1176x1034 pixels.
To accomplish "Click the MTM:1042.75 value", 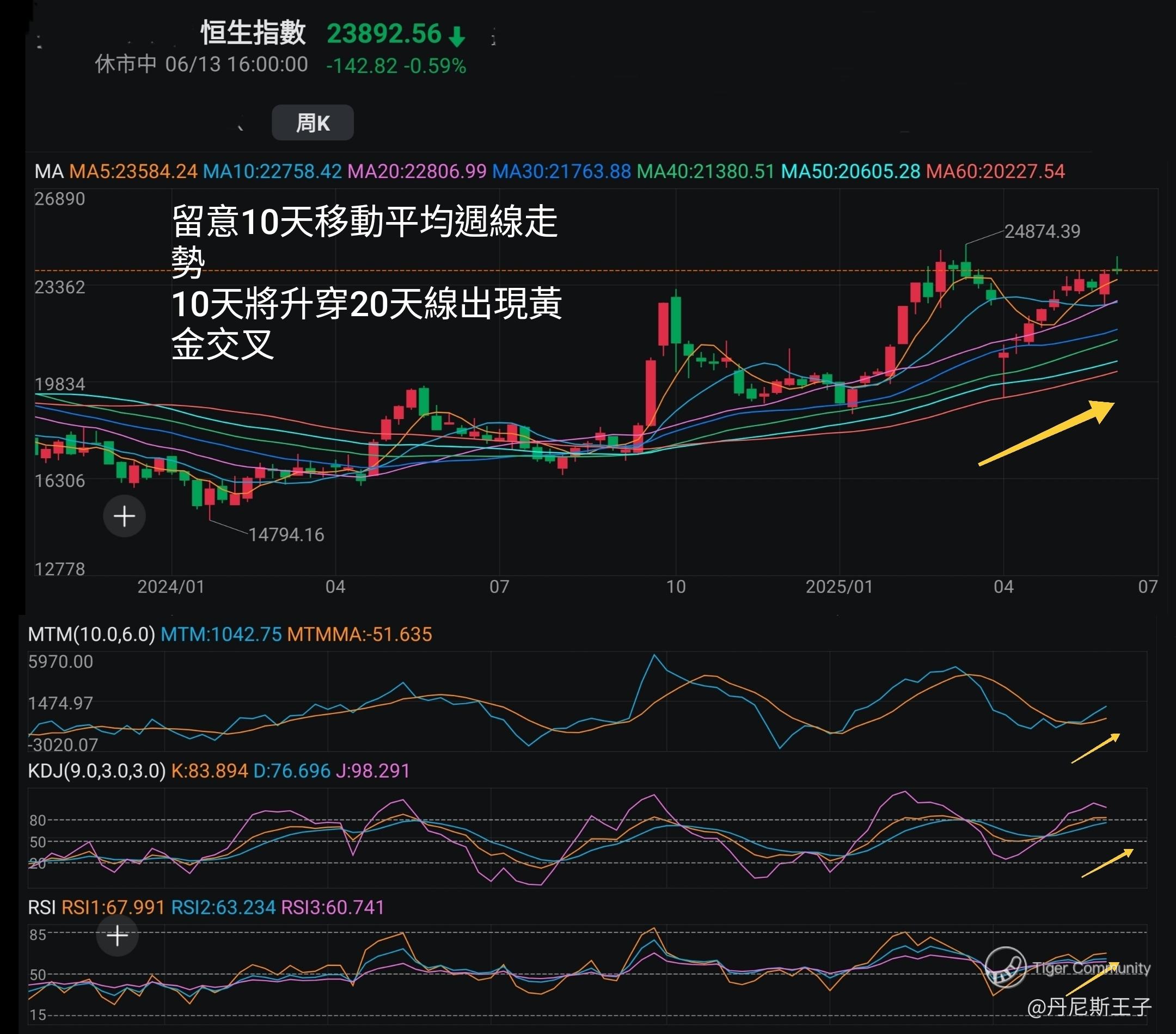I will click(221, 635).
